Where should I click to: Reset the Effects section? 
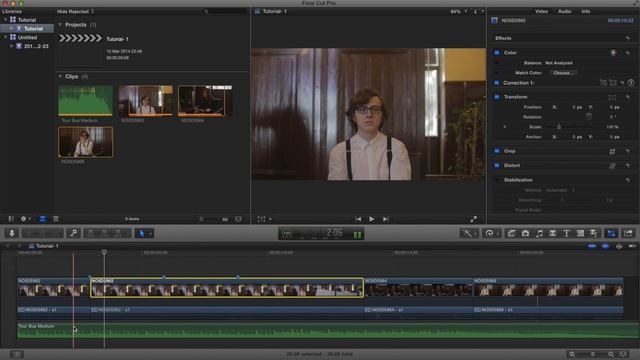pyautogui.click(x=628, y=38)
